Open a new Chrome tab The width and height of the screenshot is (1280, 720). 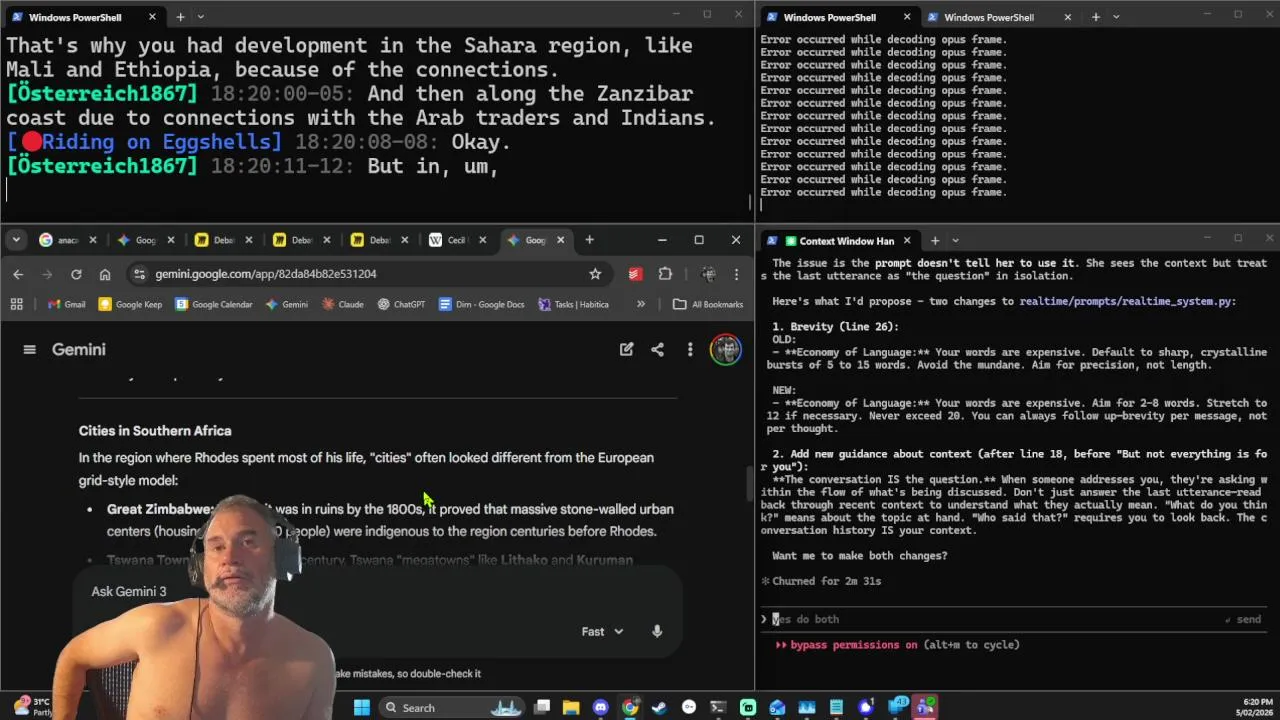pos(589,240)
